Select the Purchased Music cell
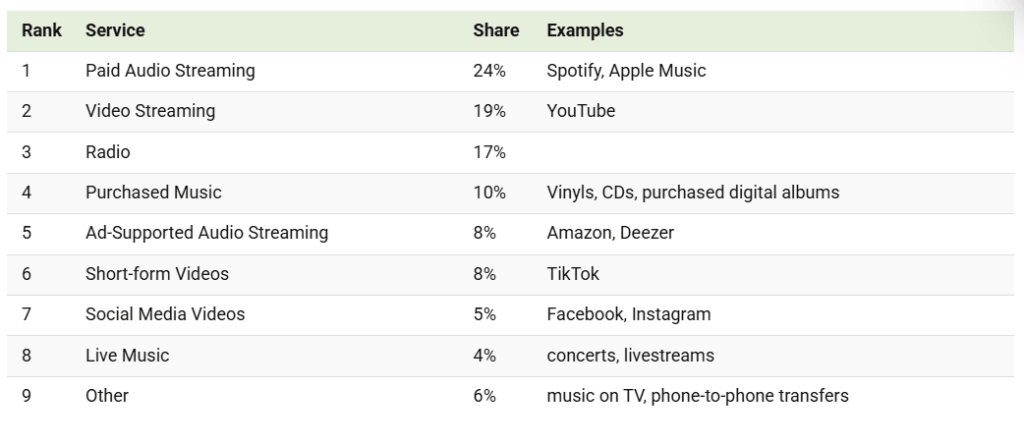The height and width of the screenshot is (444, 1024). tap(153, 192)
